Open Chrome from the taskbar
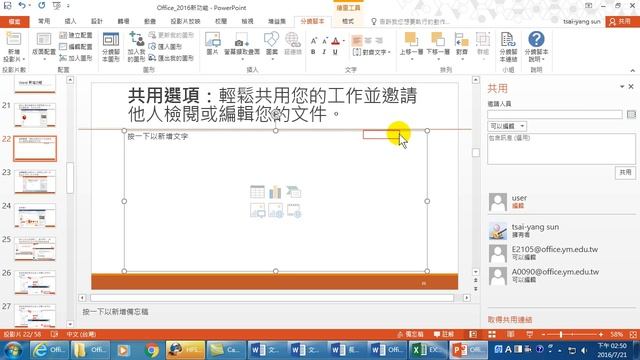This screenshot has width=640, height=360. click(x=151, y=350)
